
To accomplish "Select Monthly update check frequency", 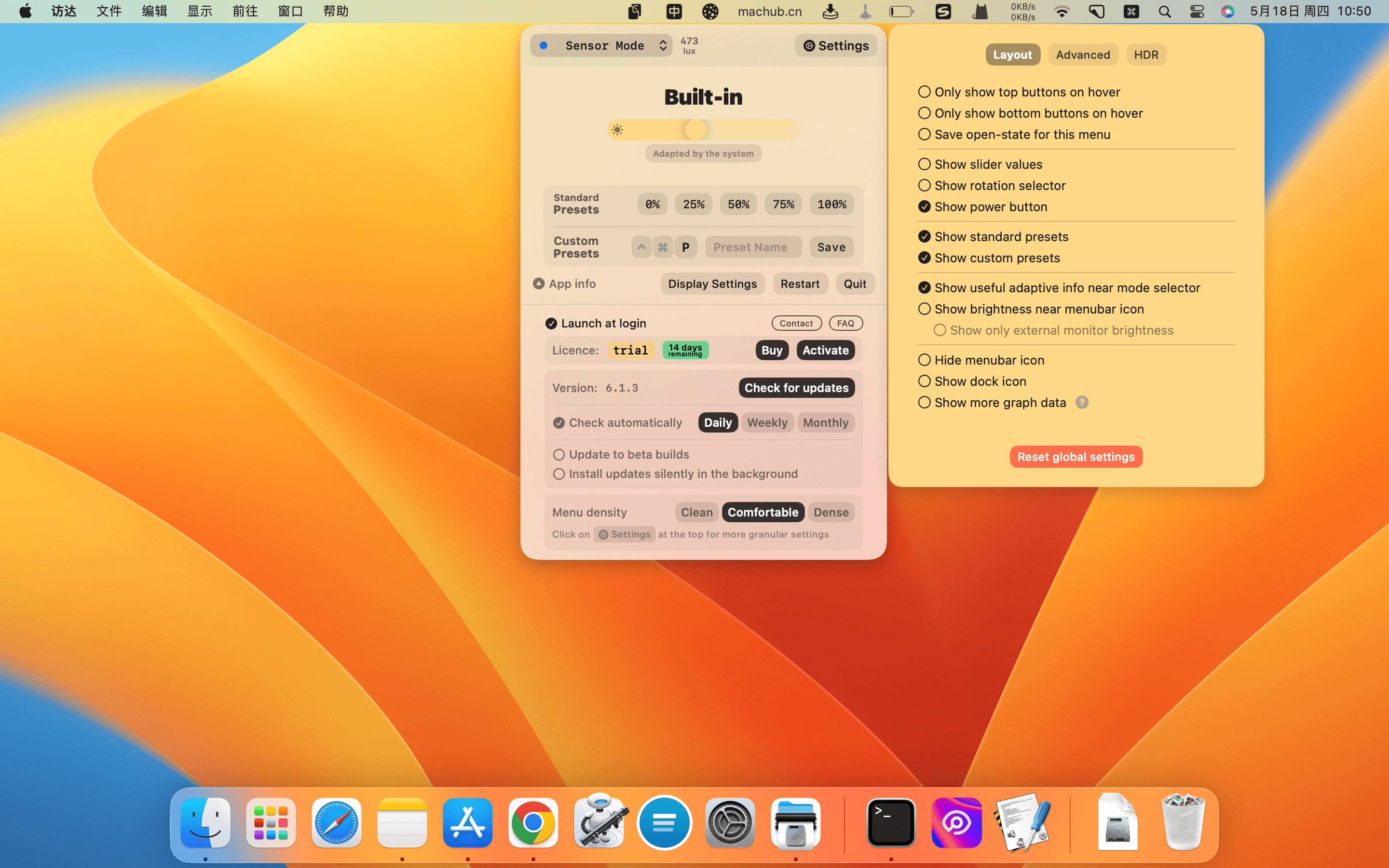I will pyautogui.click(x=825, y=422).
